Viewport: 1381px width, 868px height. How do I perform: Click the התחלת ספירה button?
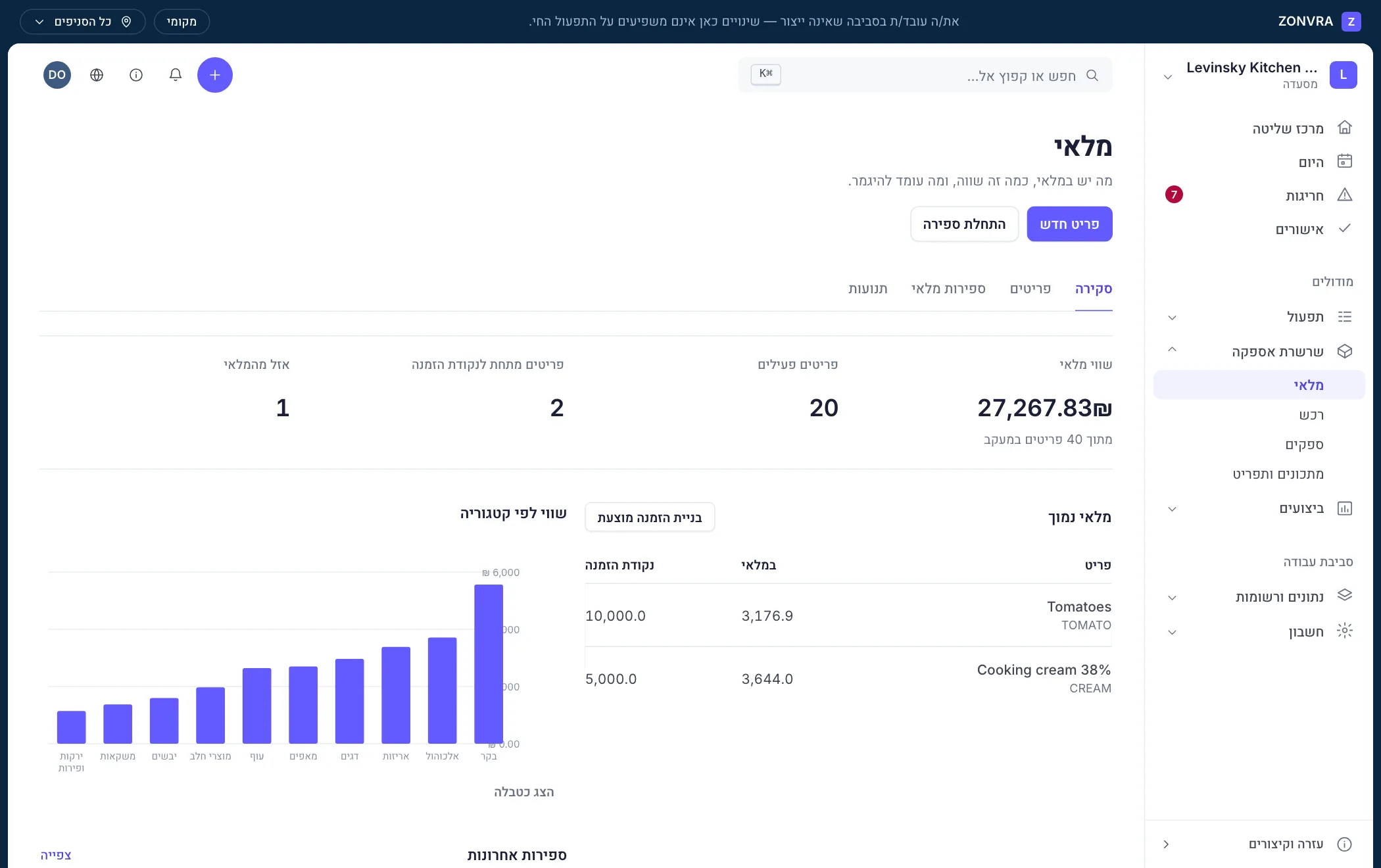point(964,224)
